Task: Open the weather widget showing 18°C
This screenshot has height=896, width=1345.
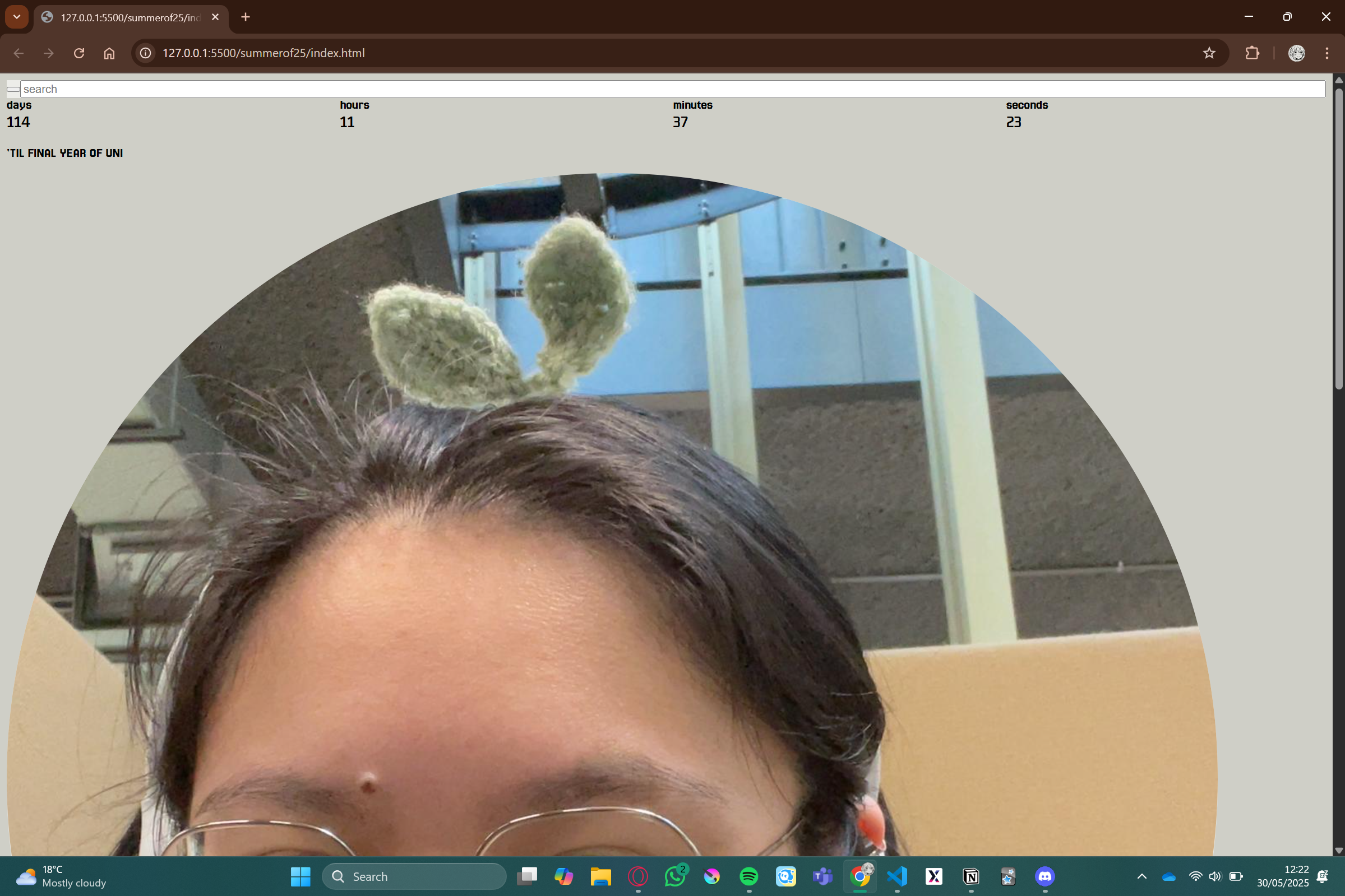Action: (x=61, y=876)
